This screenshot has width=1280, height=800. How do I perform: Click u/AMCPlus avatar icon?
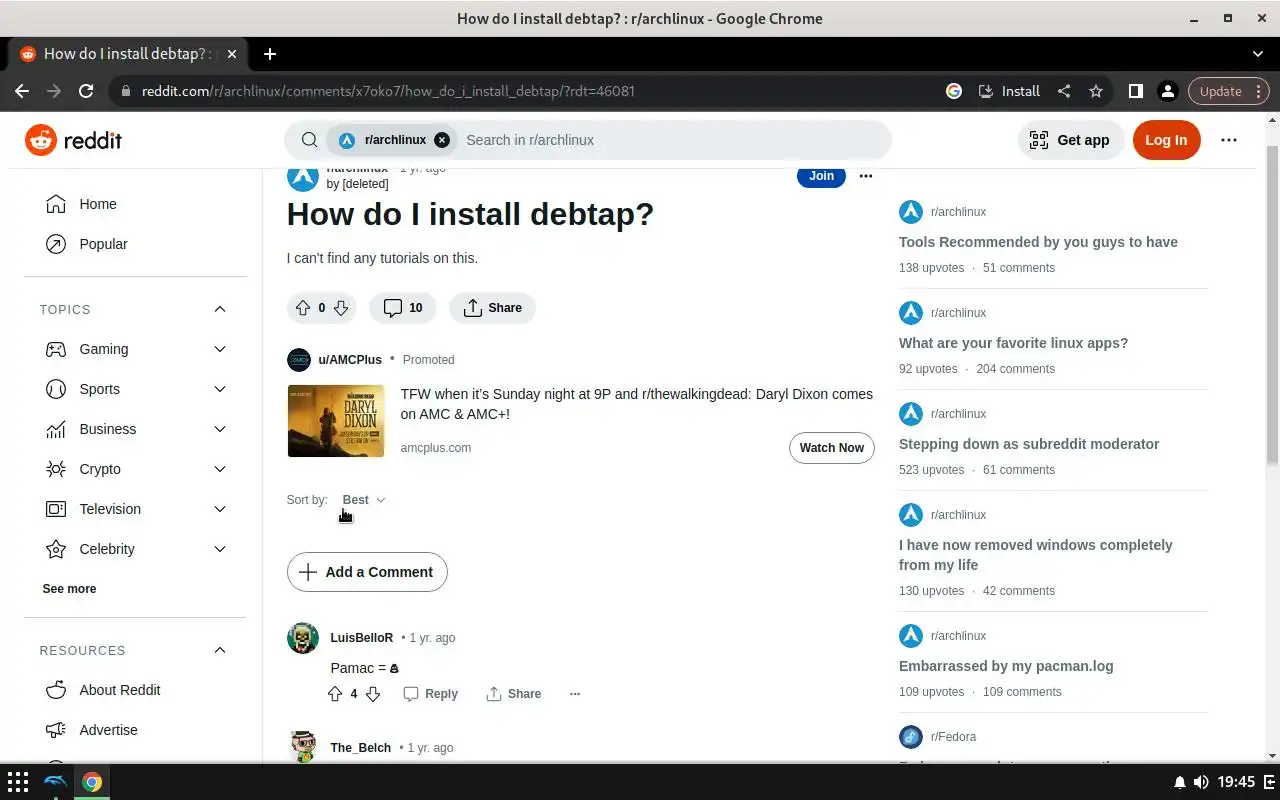point(299,360)
